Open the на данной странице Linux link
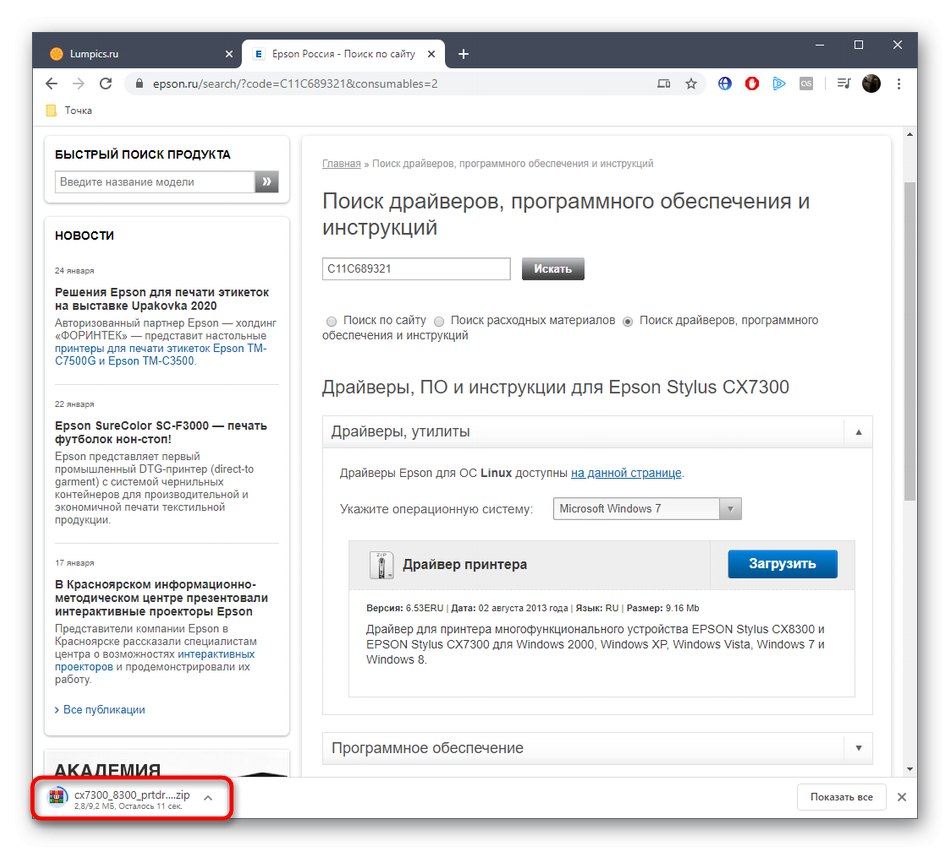The height and width of the screenshot is (851, 950). 626,473
